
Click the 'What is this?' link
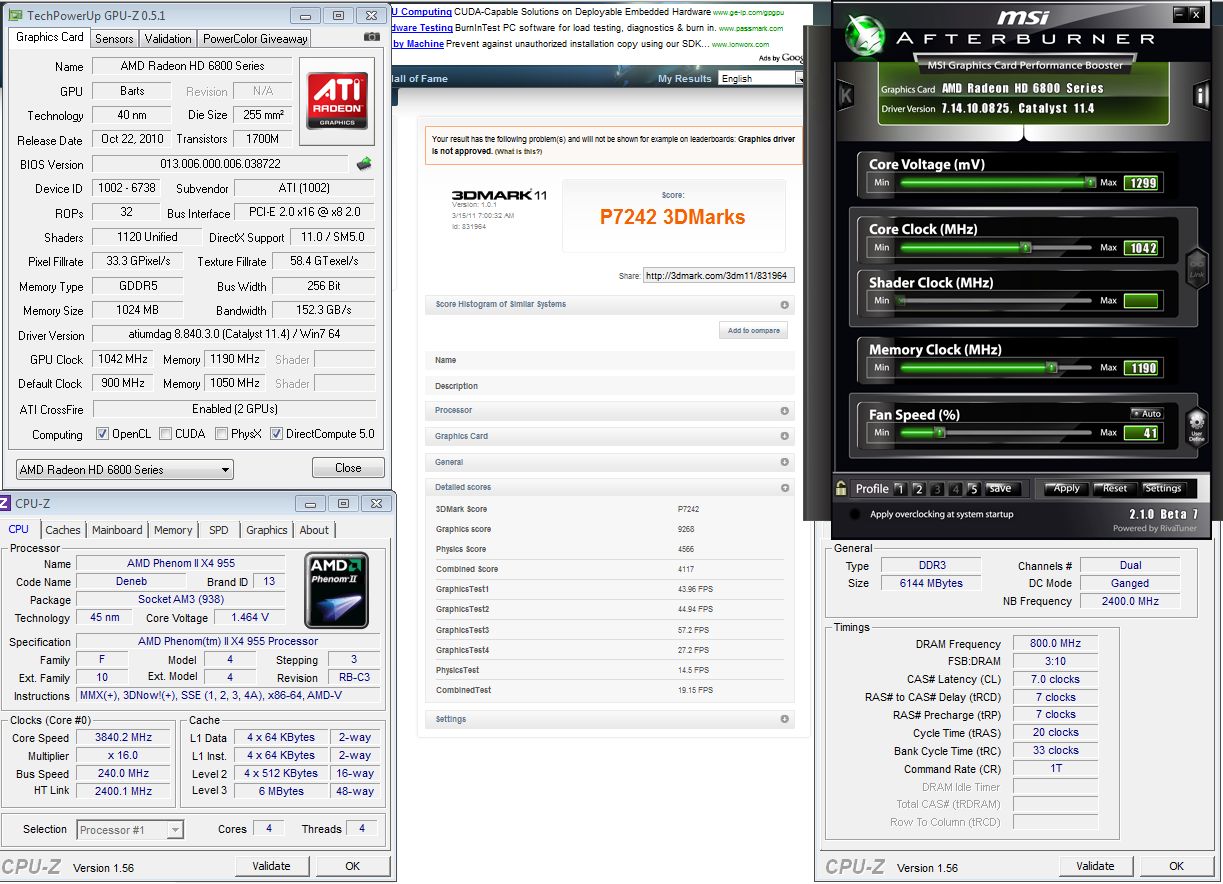[519, 151]
